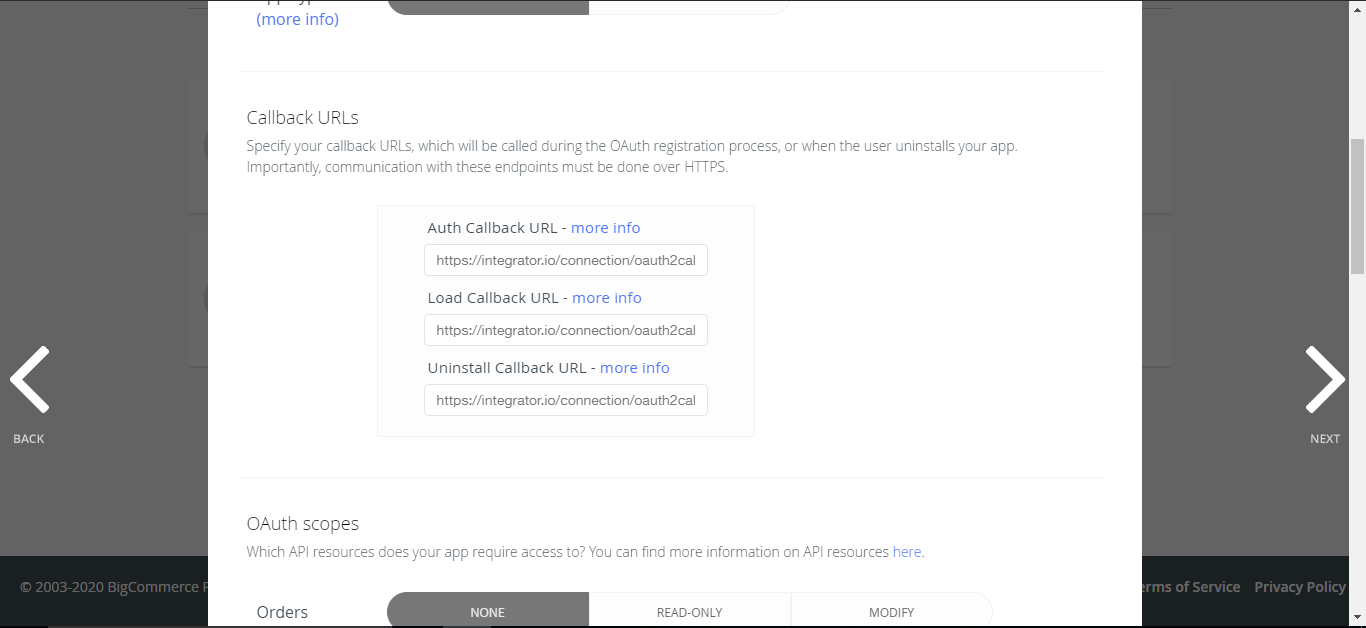
Task: Click the scrollbar up arrow
Action: click(x=1357, y=7)
